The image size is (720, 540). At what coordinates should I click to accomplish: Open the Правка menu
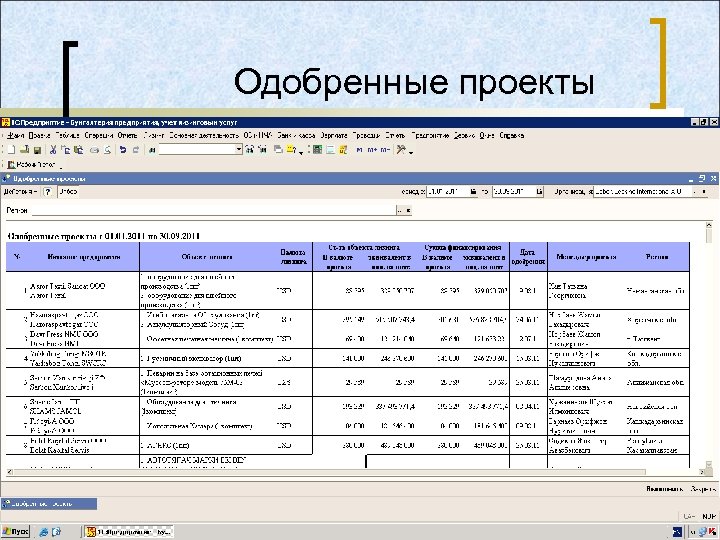point(39,135)
